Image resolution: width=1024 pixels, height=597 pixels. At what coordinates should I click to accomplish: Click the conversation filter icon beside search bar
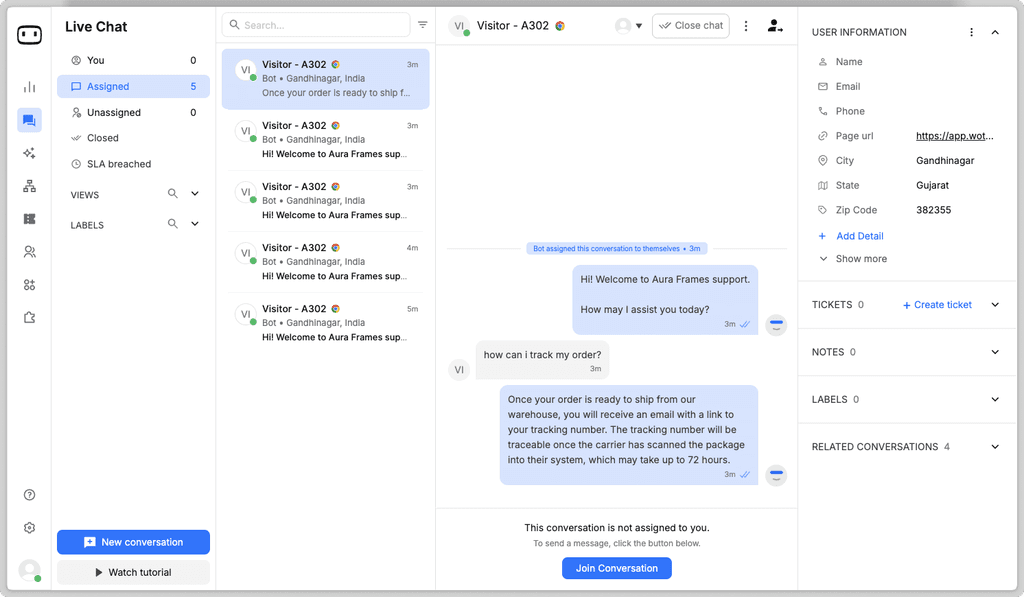[x=422, y=24]
